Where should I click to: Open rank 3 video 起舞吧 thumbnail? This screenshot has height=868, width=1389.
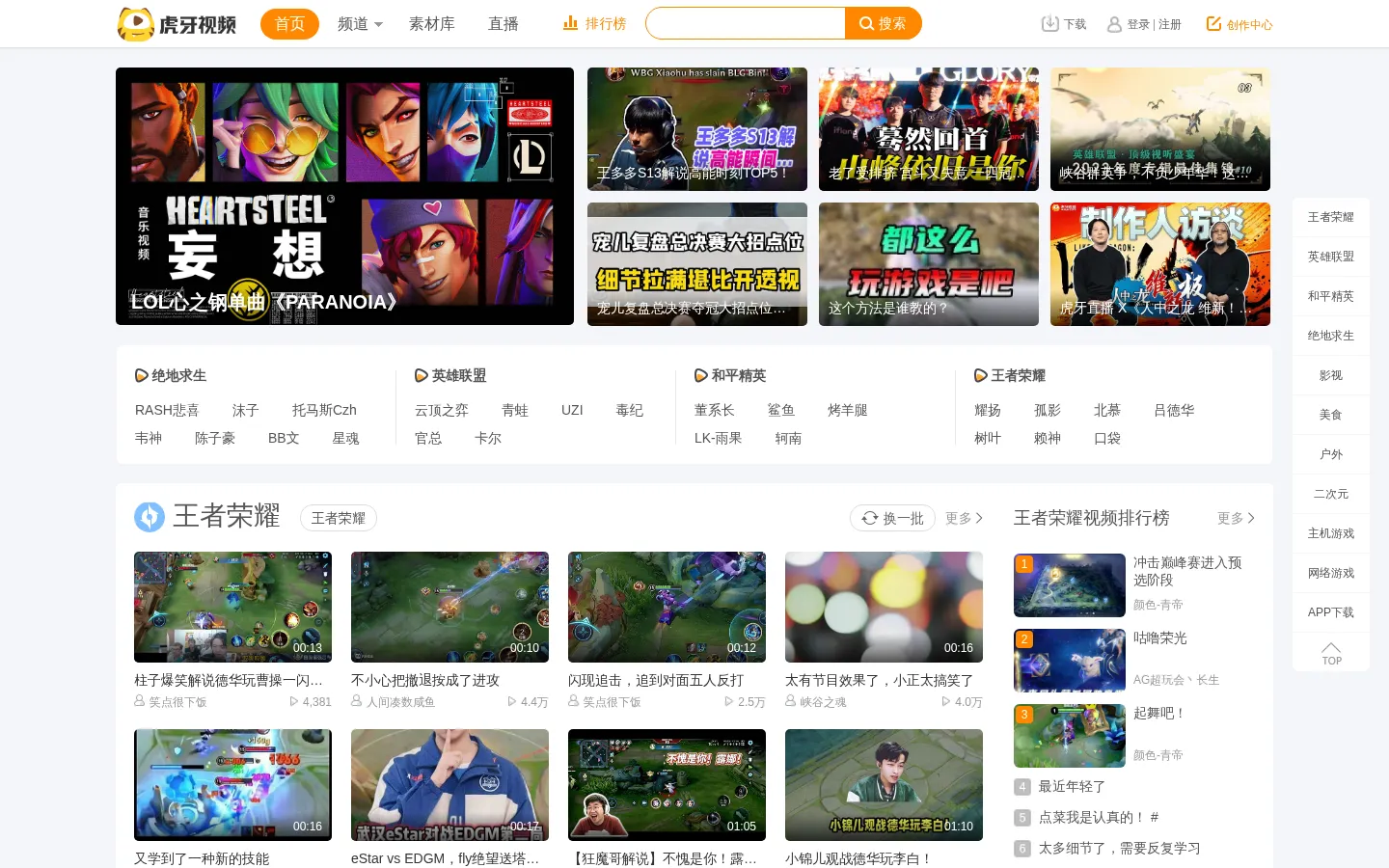pos(1070,736)
